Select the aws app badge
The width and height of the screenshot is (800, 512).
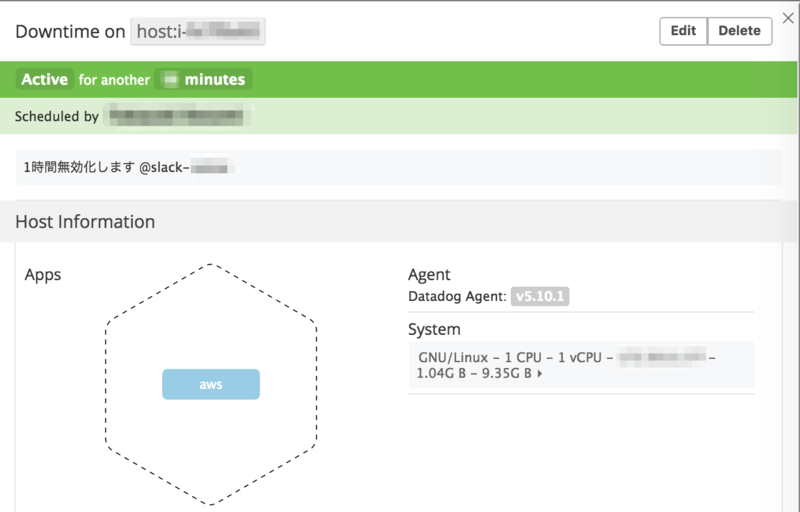(211, 384)
